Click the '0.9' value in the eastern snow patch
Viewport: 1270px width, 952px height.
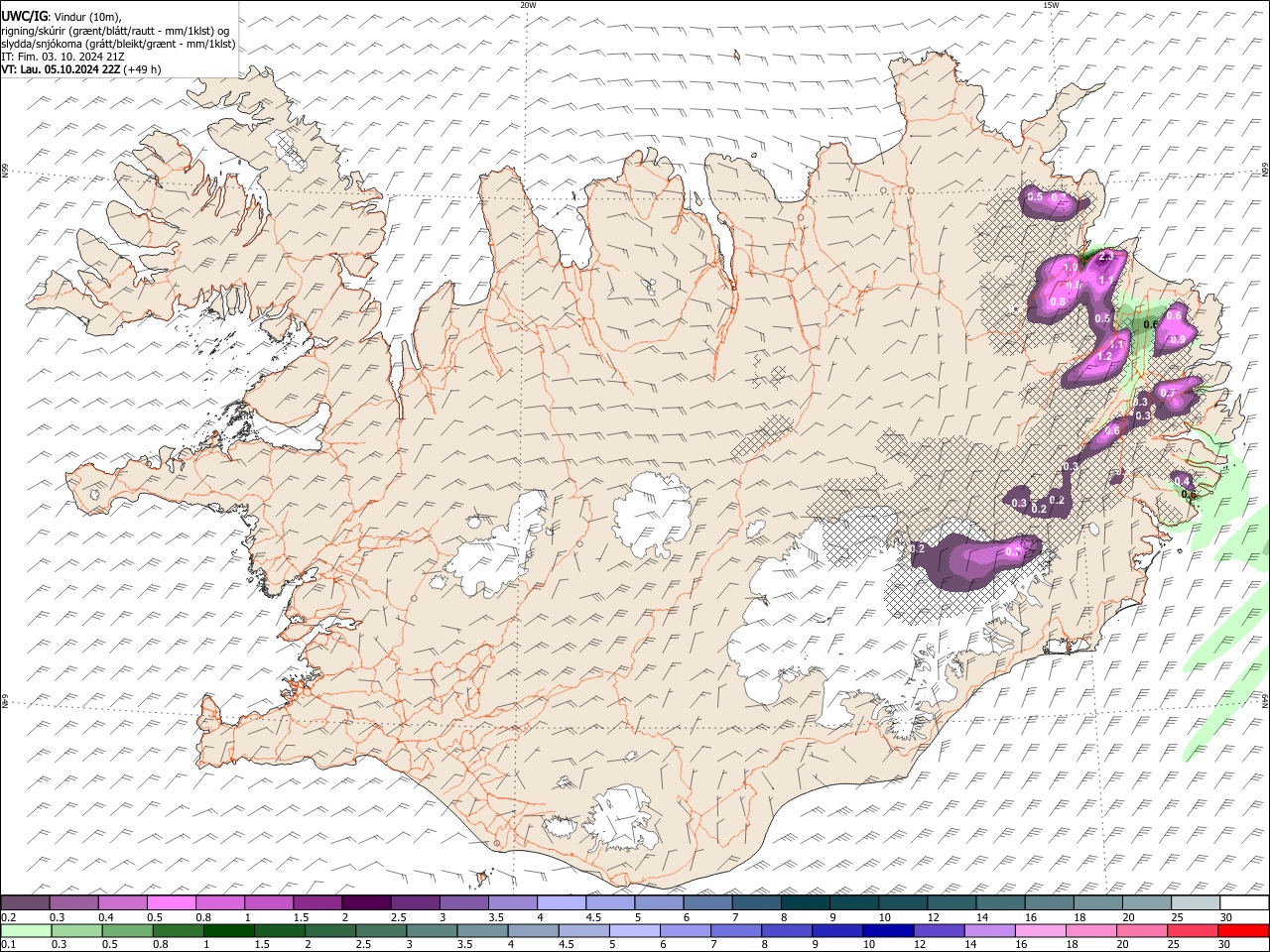1178,339
